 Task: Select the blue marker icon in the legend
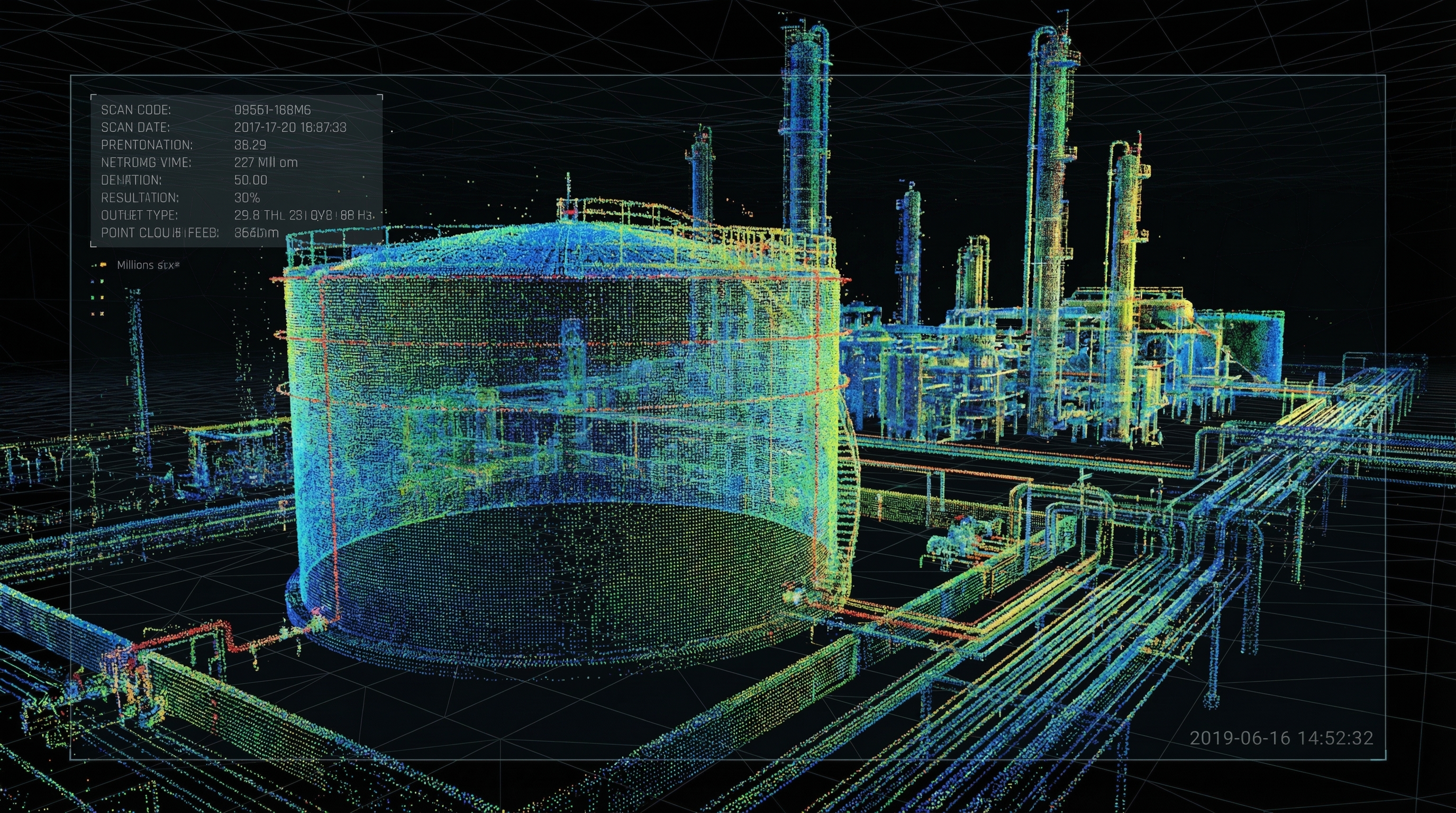point(93,282)
